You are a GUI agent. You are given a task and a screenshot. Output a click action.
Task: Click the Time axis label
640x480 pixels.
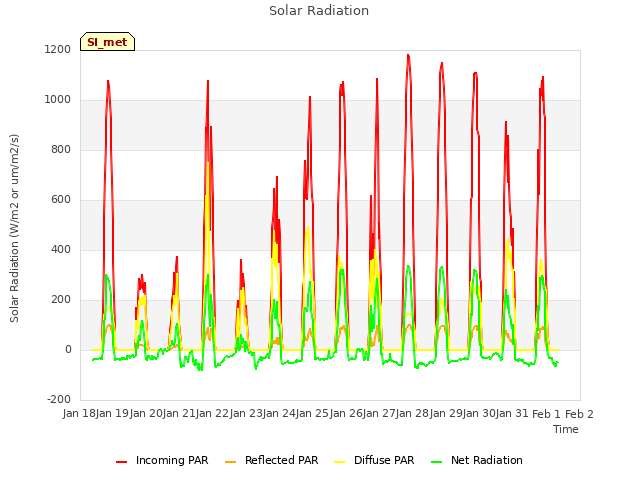tap(566, 429)
